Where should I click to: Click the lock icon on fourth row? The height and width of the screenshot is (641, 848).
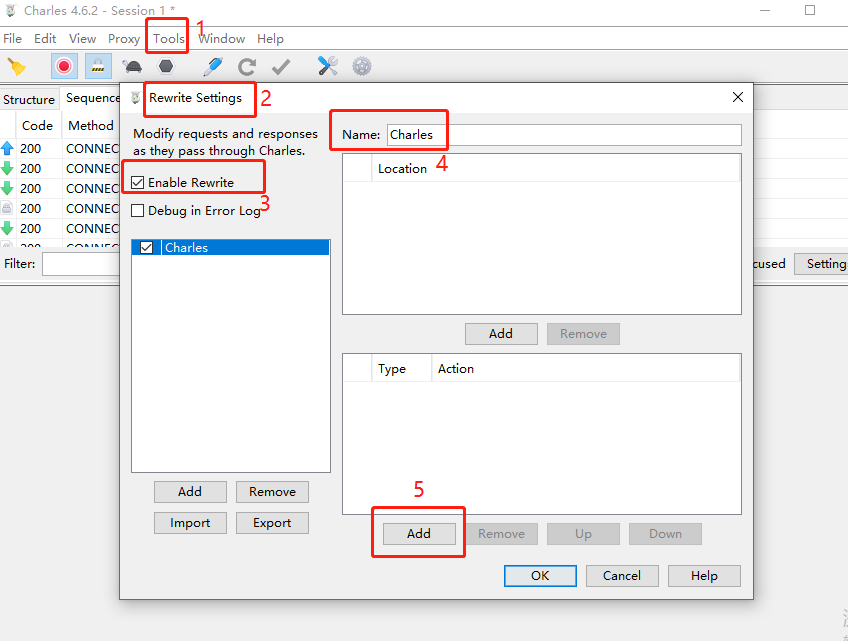click(7, 208)
